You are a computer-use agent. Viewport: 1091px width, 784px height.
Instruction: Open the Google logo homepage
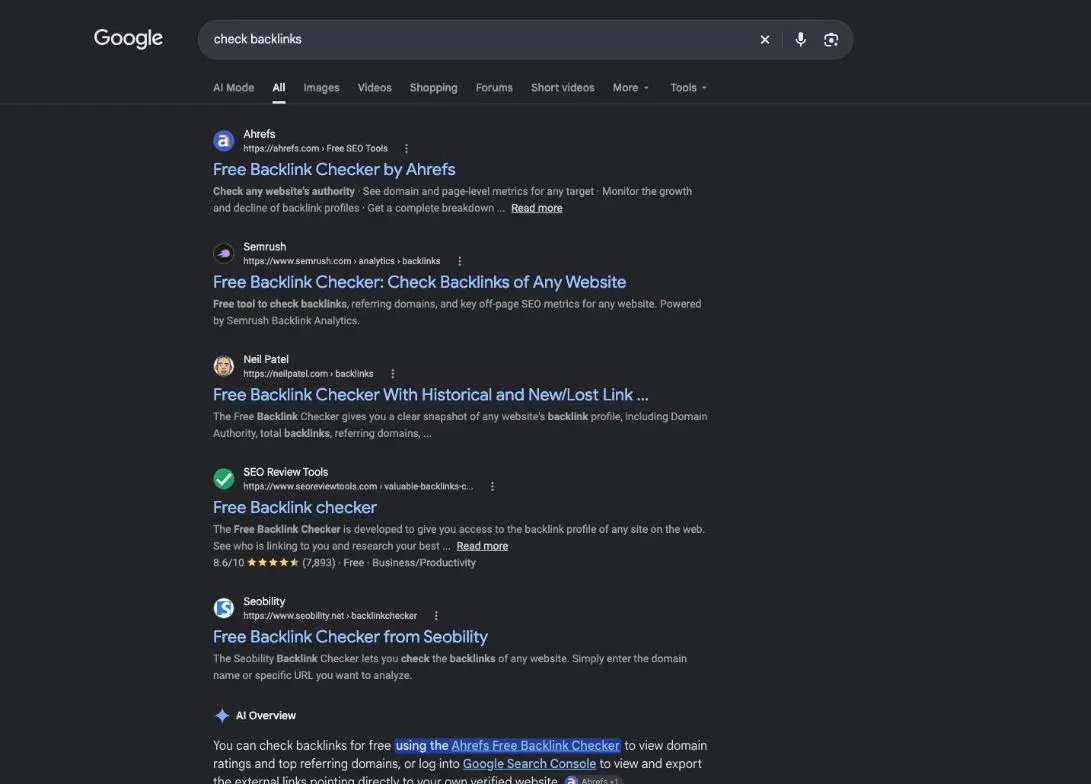(128, 38)
